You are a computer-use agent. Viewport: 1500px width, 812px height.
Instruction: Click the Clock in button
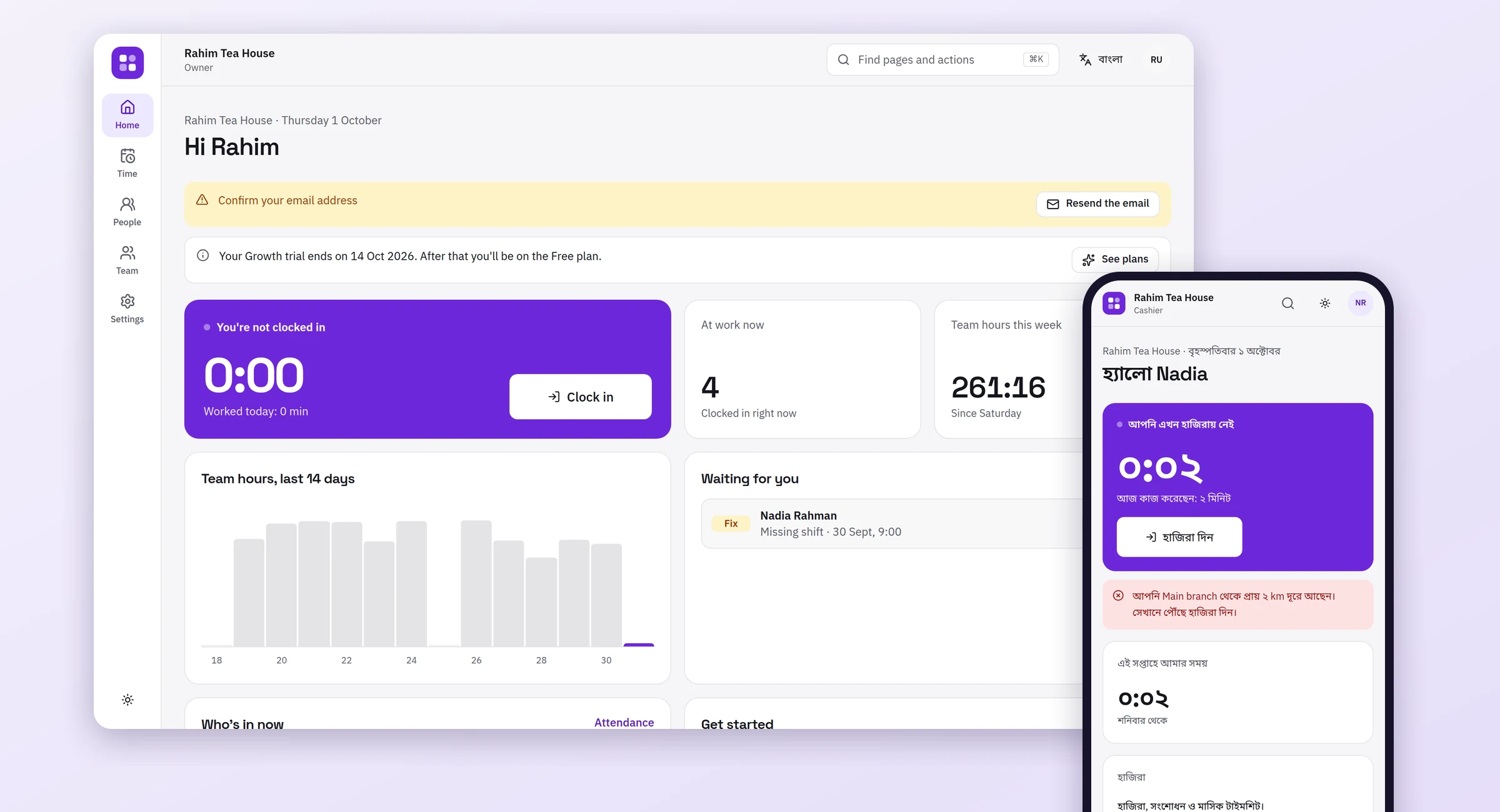(x=580, y=397)
